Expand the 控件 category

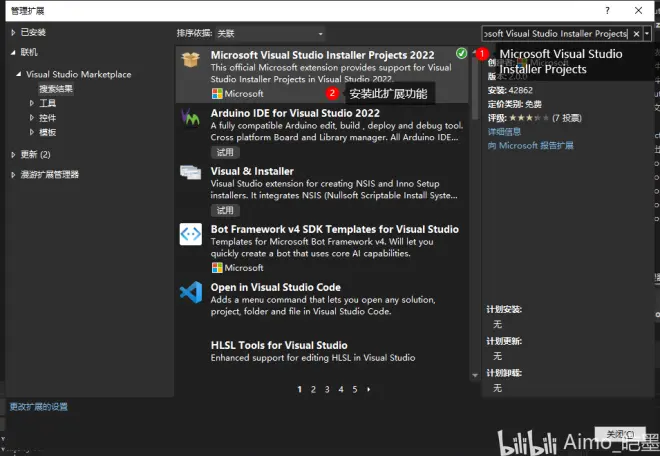(32, 118)
